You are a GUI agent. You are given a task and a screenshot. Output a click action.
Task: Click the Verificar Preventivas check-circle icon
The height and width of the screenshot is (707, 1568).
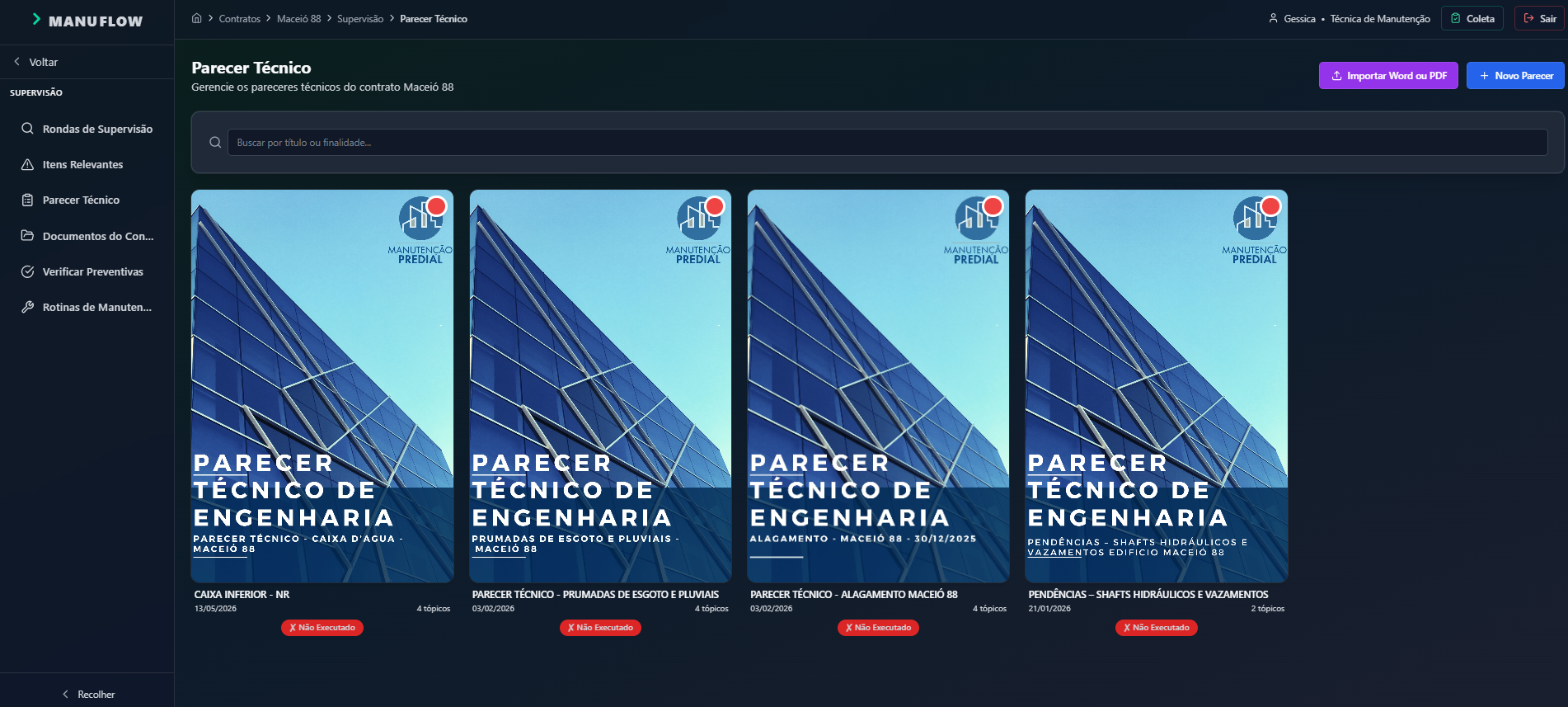coord(27,271)
